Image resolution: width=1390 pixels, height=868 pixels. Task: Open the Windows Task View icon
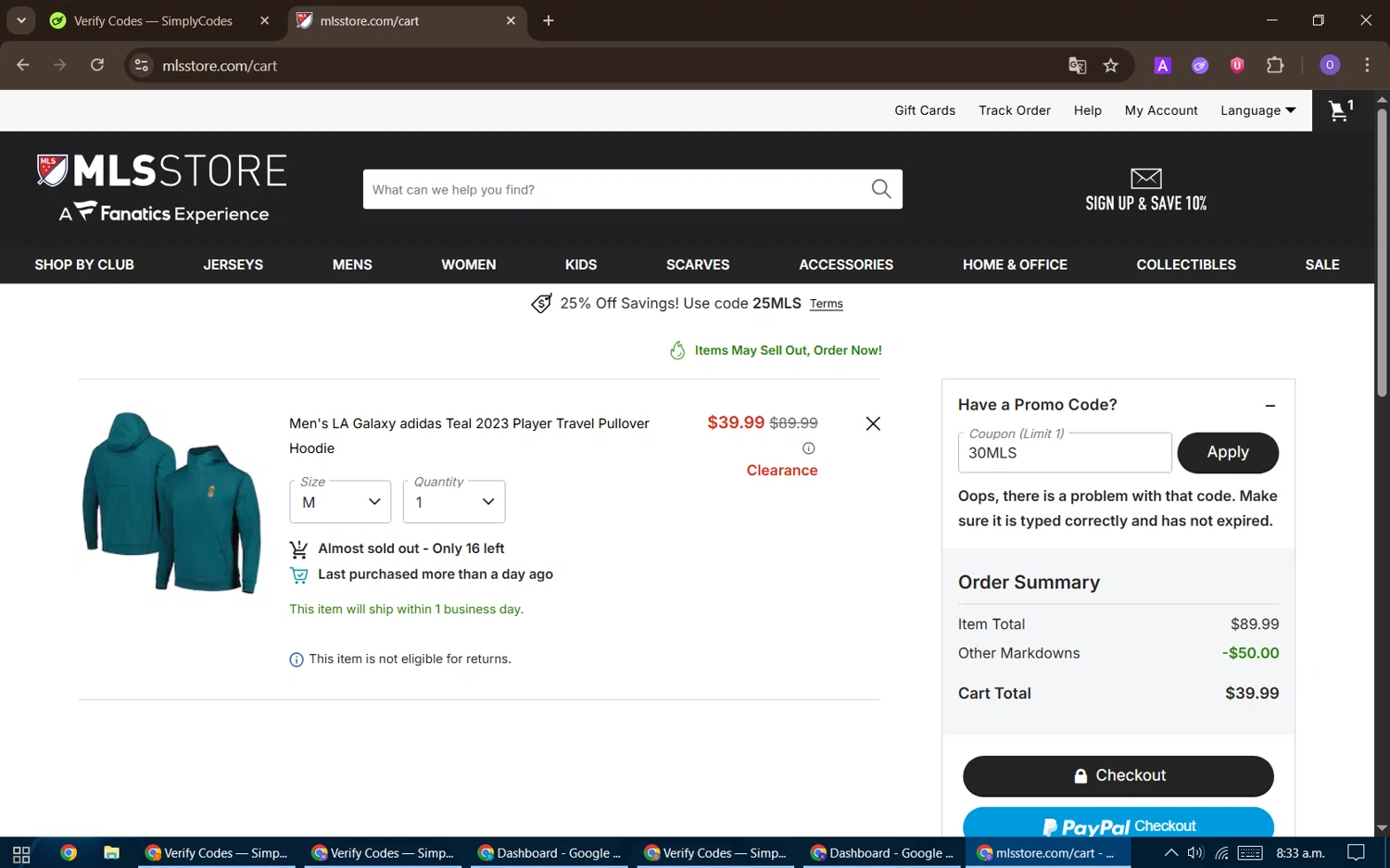[21, 853]
